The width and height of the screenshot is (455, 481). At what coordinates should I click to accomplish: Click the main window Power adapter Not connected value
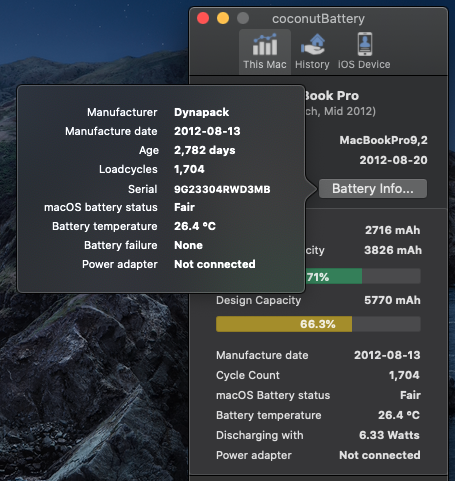[380, 455]
